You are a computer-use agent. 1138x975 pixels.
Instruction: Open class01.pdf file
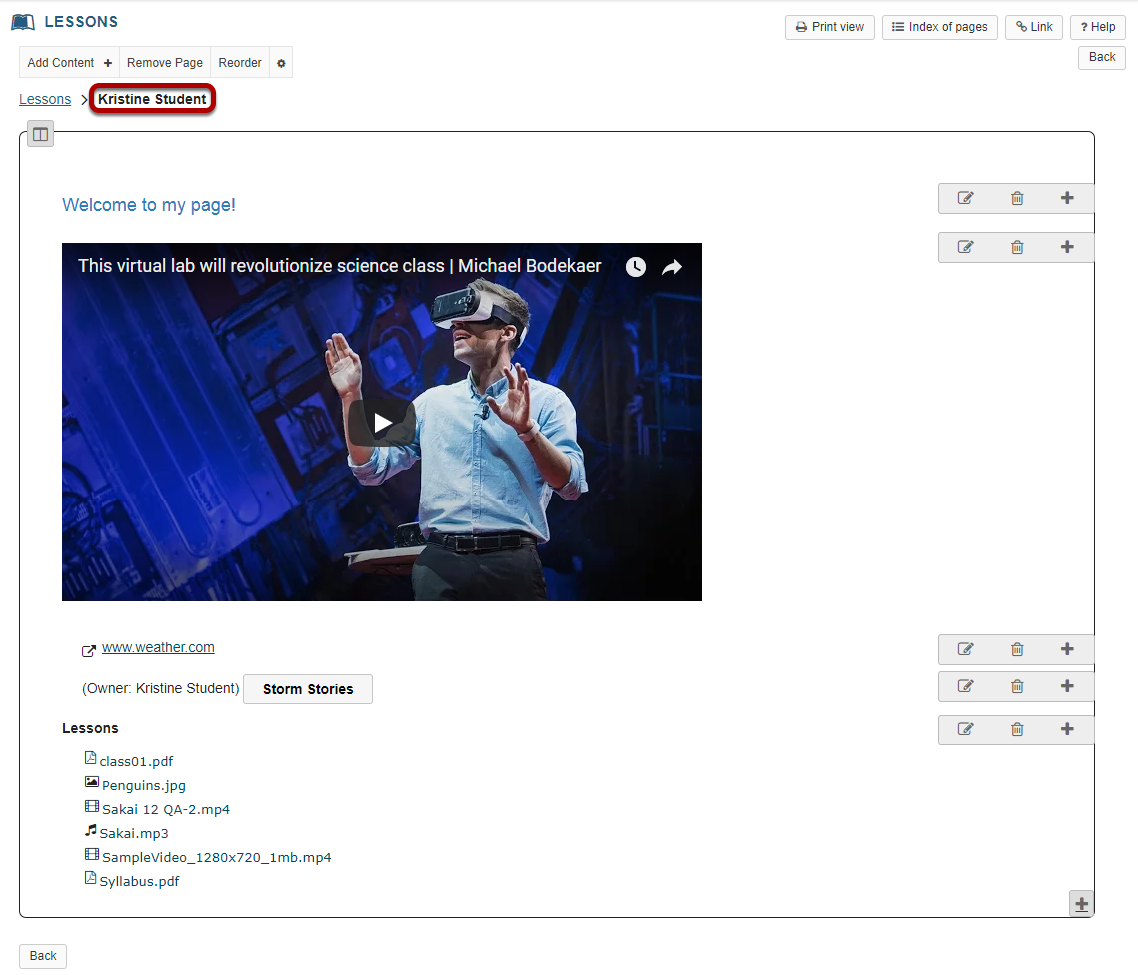point(136,761)
